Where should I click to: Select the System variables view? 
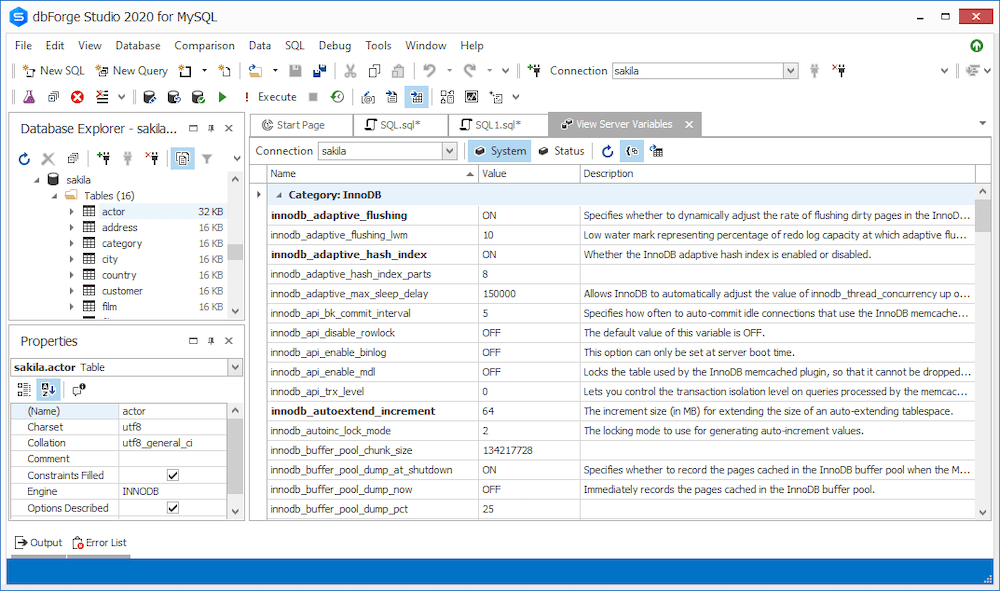(x=500, y=150)
